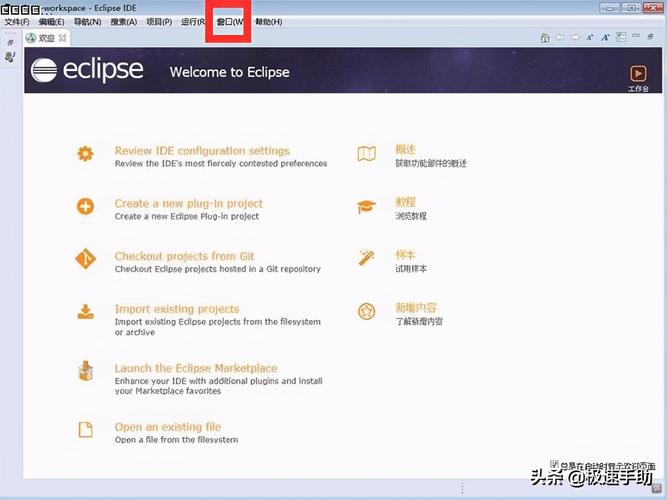Click the status bar icon at bottom right corner
667x500 pixels.
657,488
